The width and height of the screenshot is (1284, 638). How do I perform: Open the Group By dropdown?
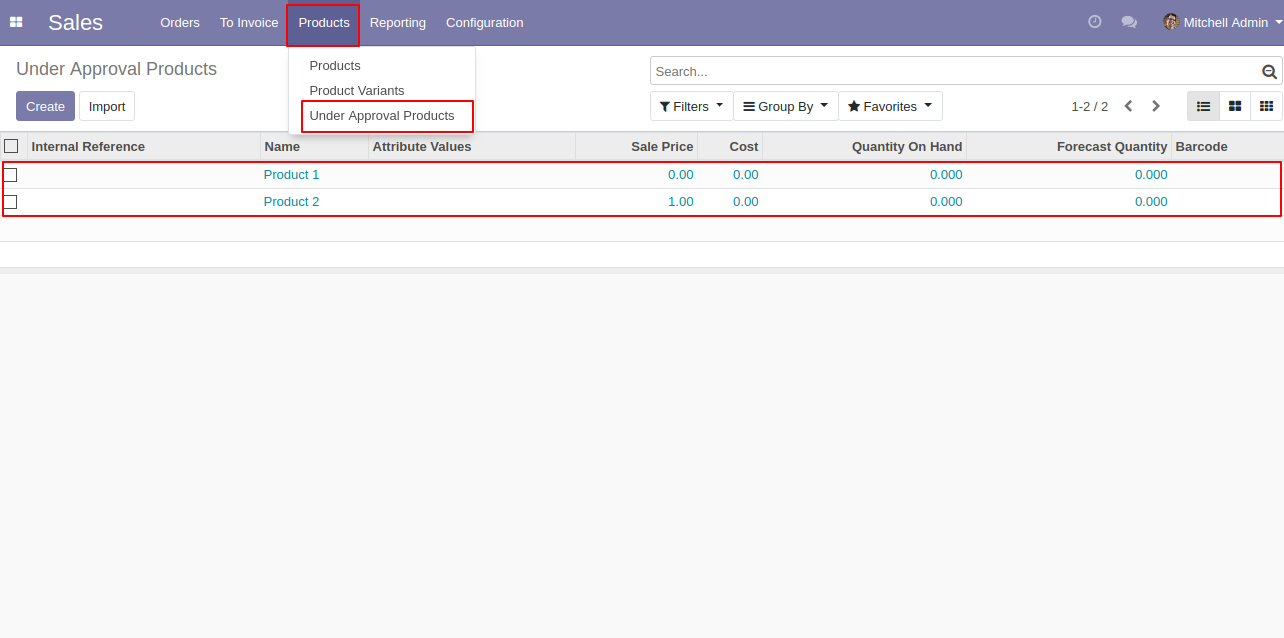[786, 106]
